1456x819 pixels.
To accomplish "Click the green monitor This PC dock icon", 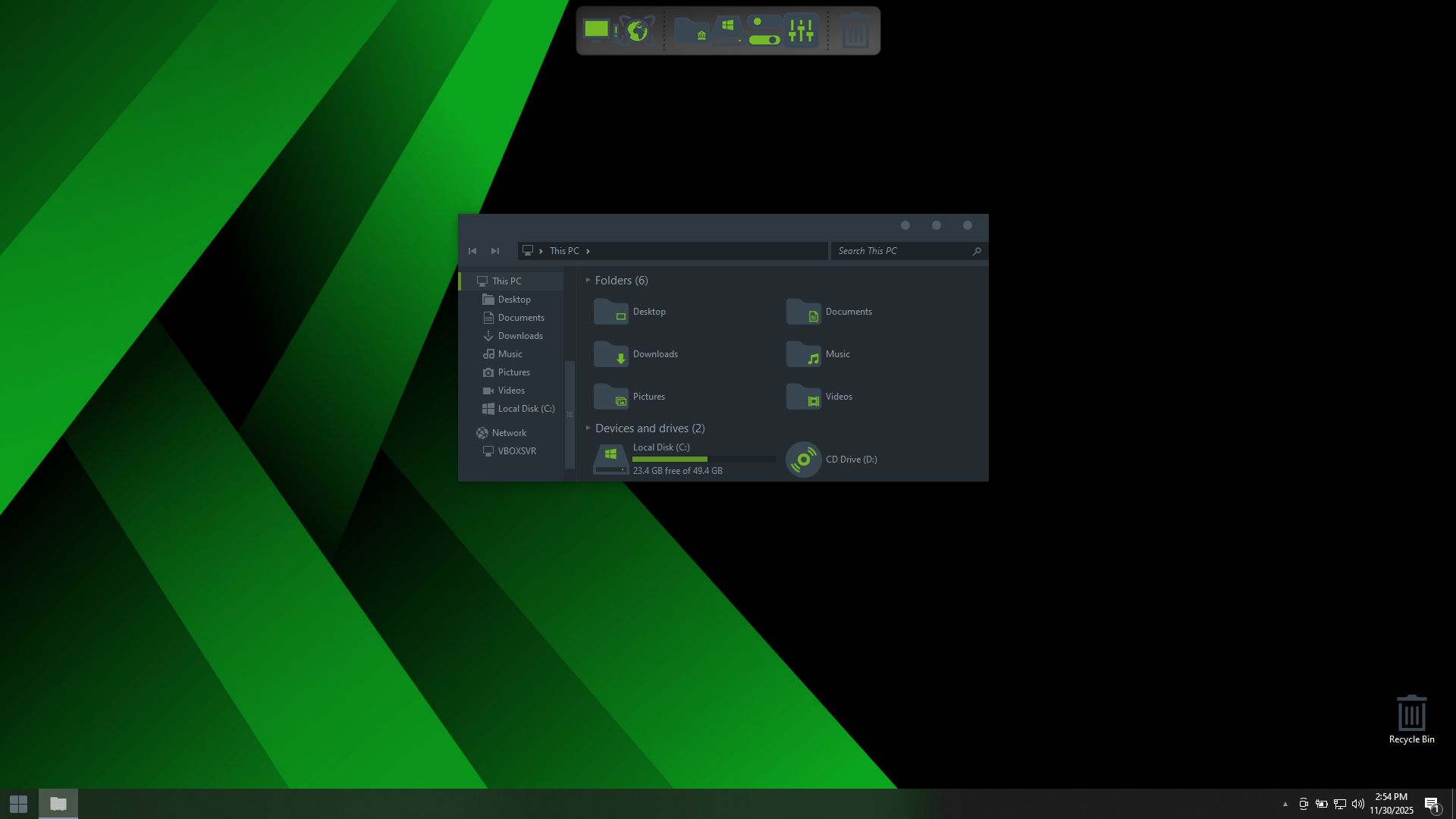I will point(597,30).
